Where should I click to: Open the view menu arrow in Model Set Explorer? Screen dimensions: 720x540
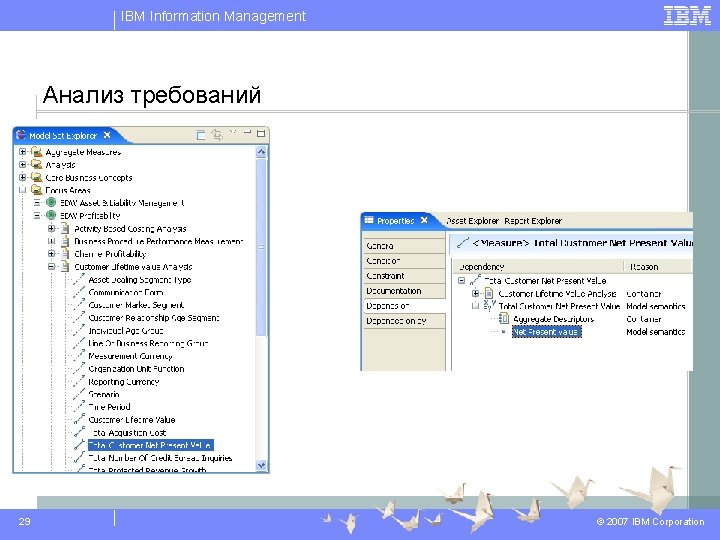tap(233, 132)
